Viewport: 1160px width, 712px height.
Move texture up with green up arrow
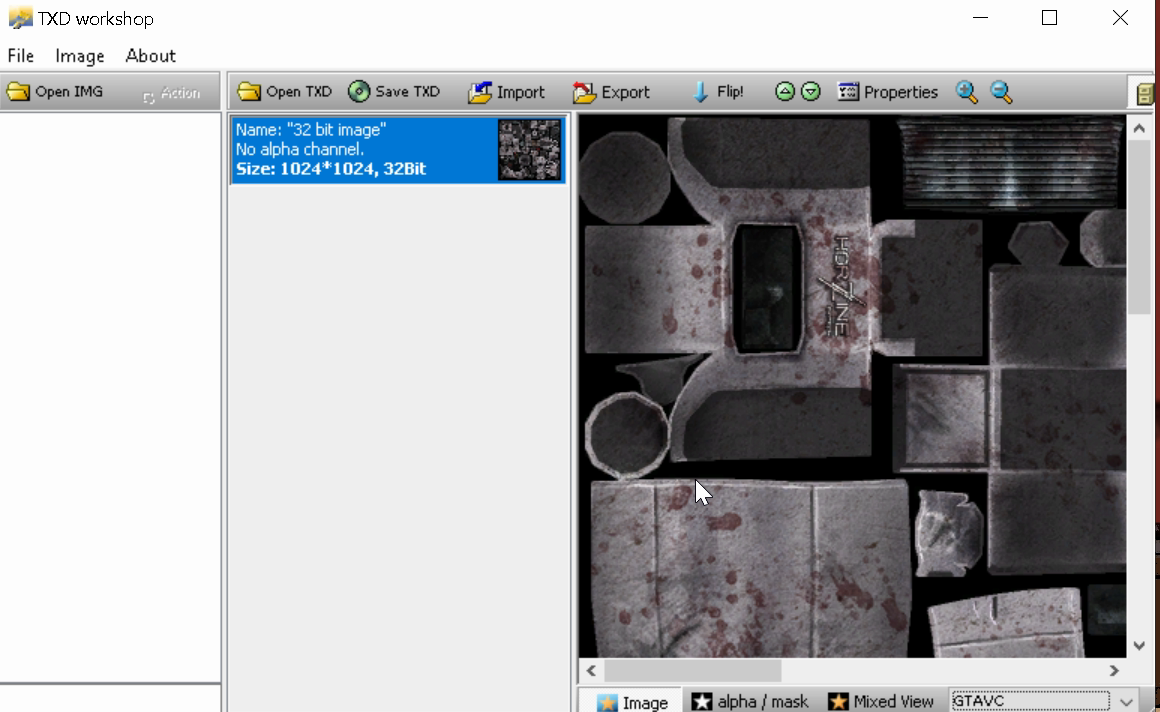click(x=785, y=92)
